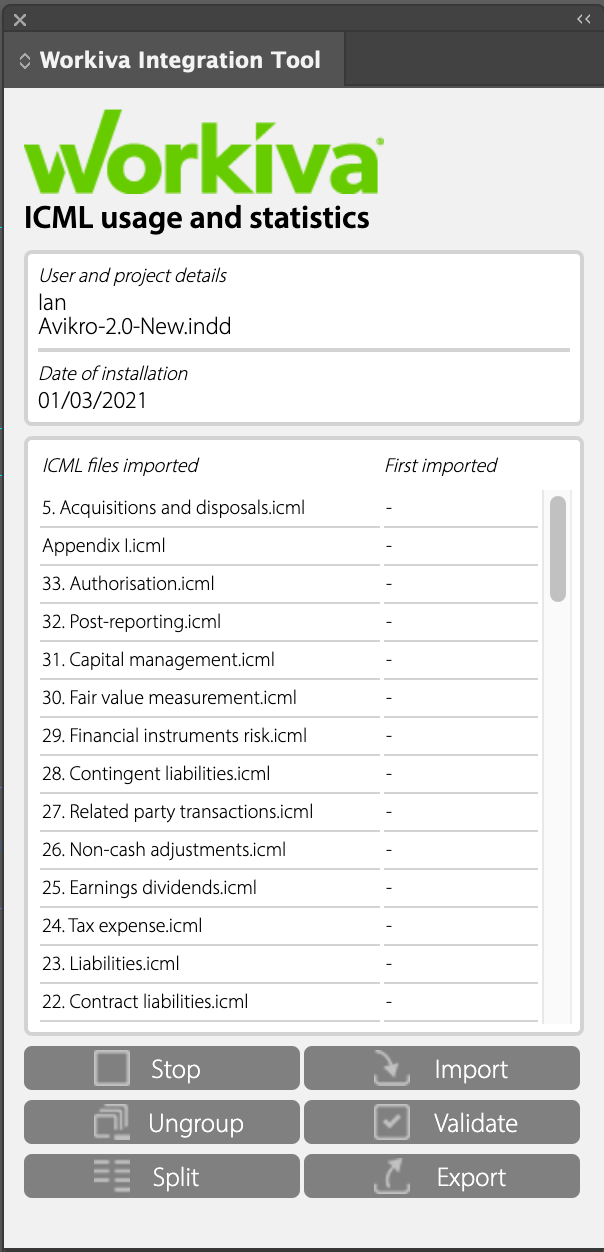Click the Workiva logo

[x=203, y=153]
